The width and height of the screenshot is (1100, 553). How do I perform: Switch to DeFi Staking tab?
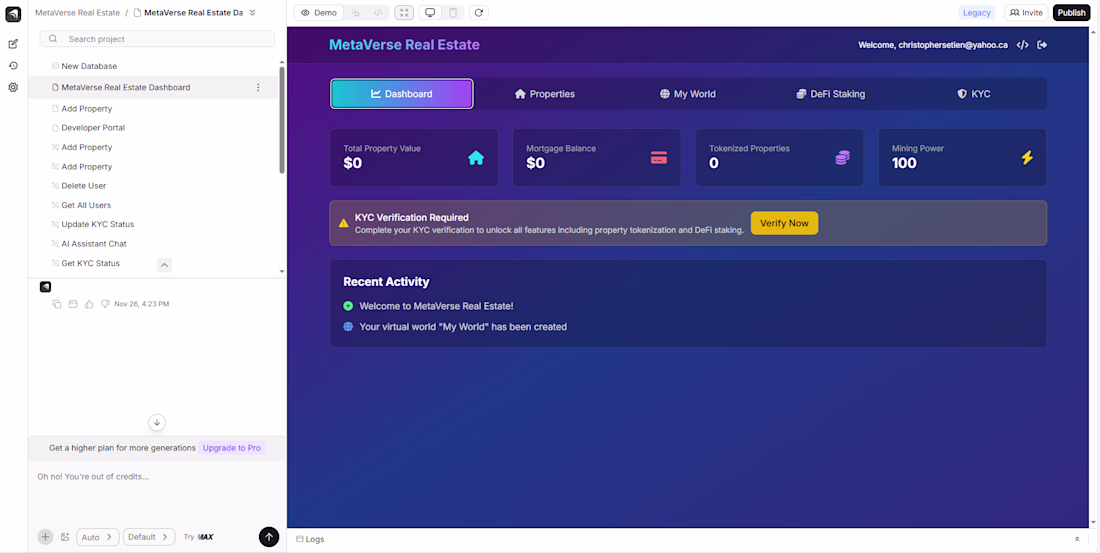[831, 94]
